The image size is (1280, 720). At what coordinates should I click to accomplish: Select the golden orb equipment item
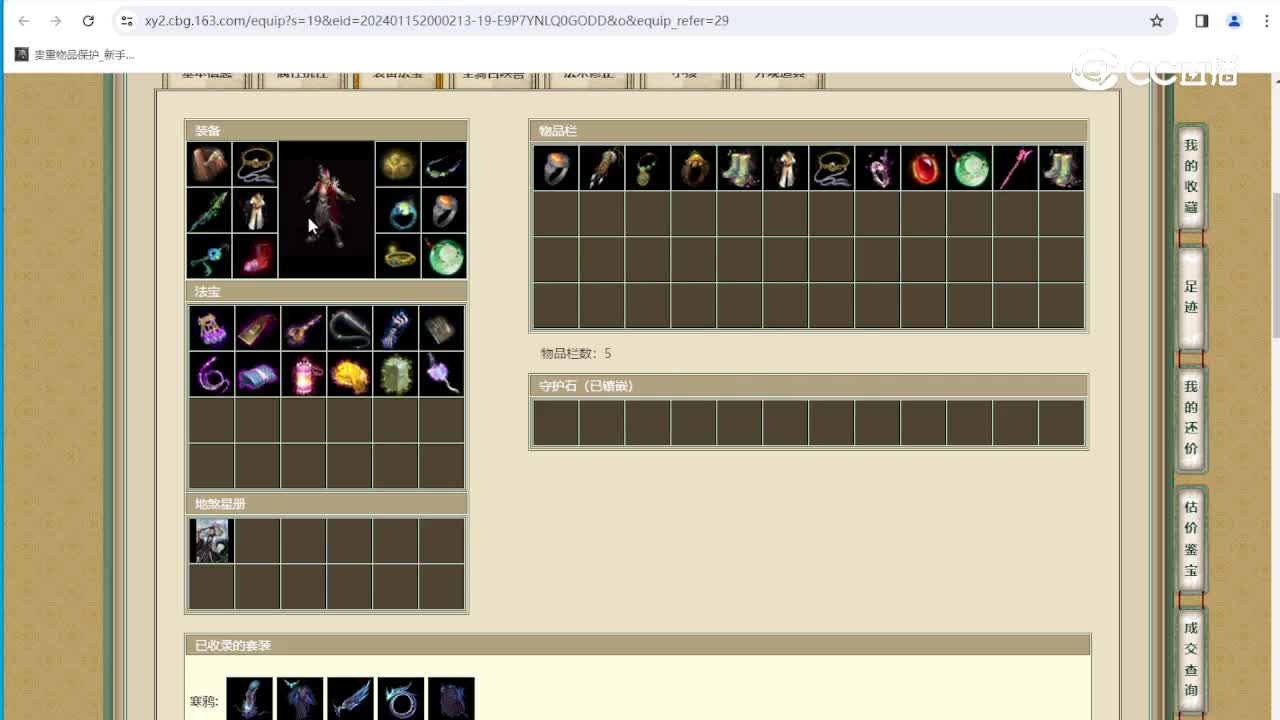398,164
